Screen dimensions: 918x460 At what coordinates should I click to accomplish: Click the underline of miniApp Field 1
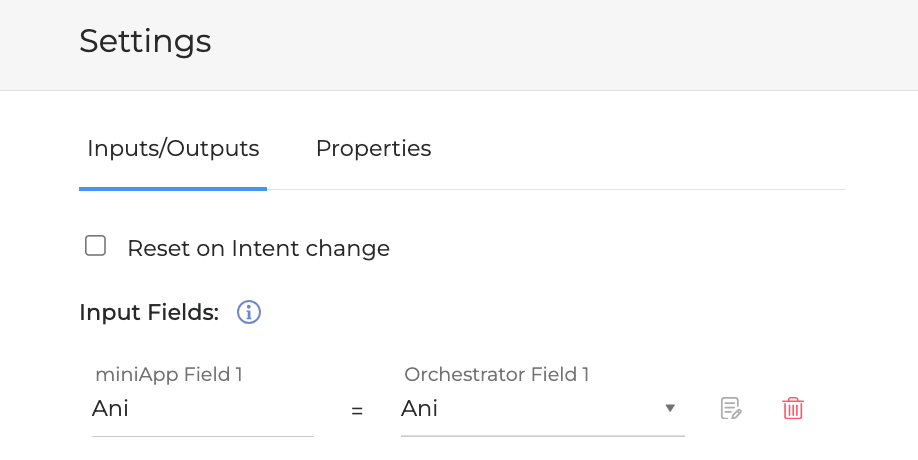pyautogui.click(x=202, y=436)
